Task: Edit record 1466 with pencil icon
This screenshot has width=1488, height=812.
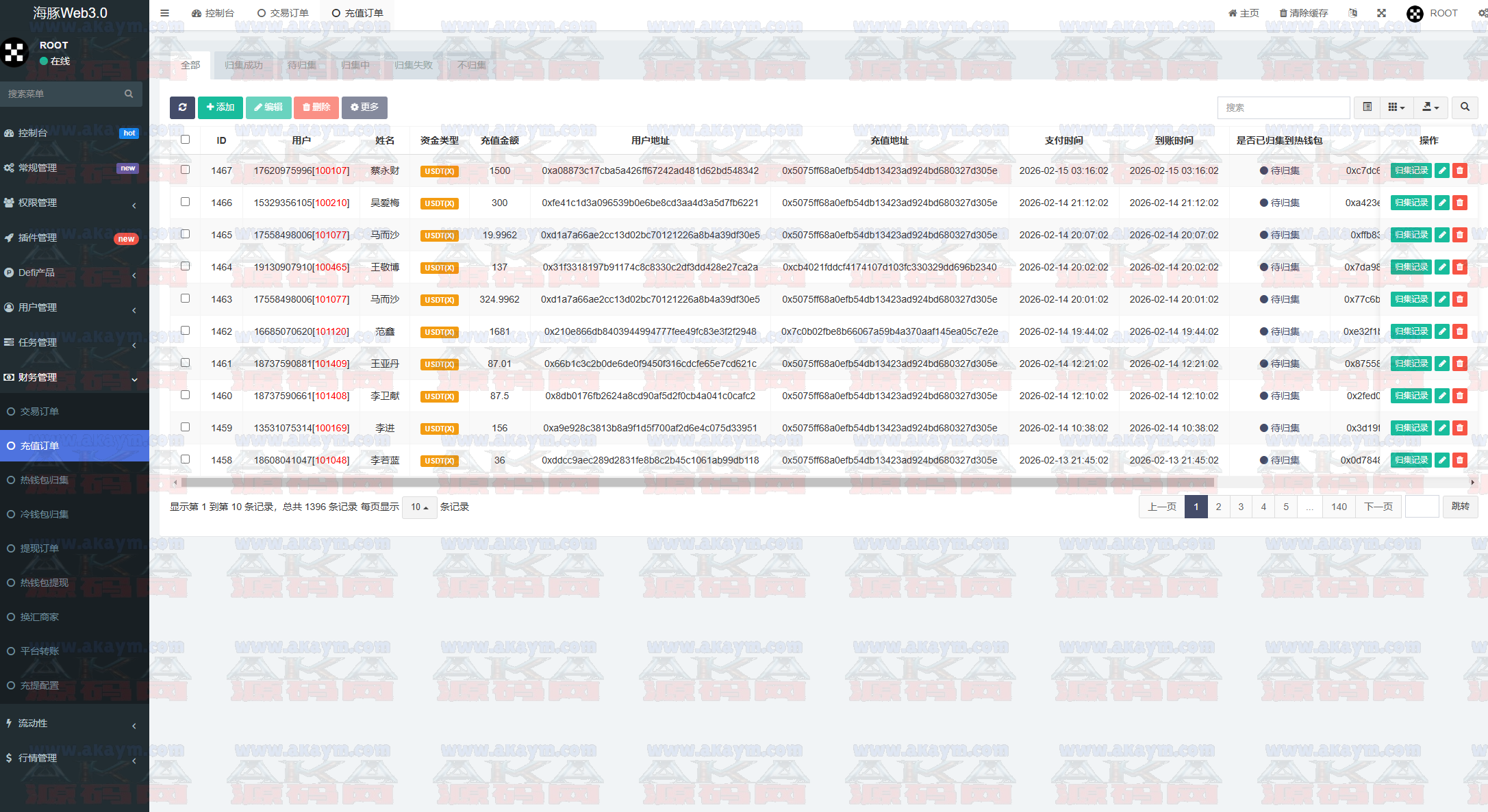Action: [1442, 203]
